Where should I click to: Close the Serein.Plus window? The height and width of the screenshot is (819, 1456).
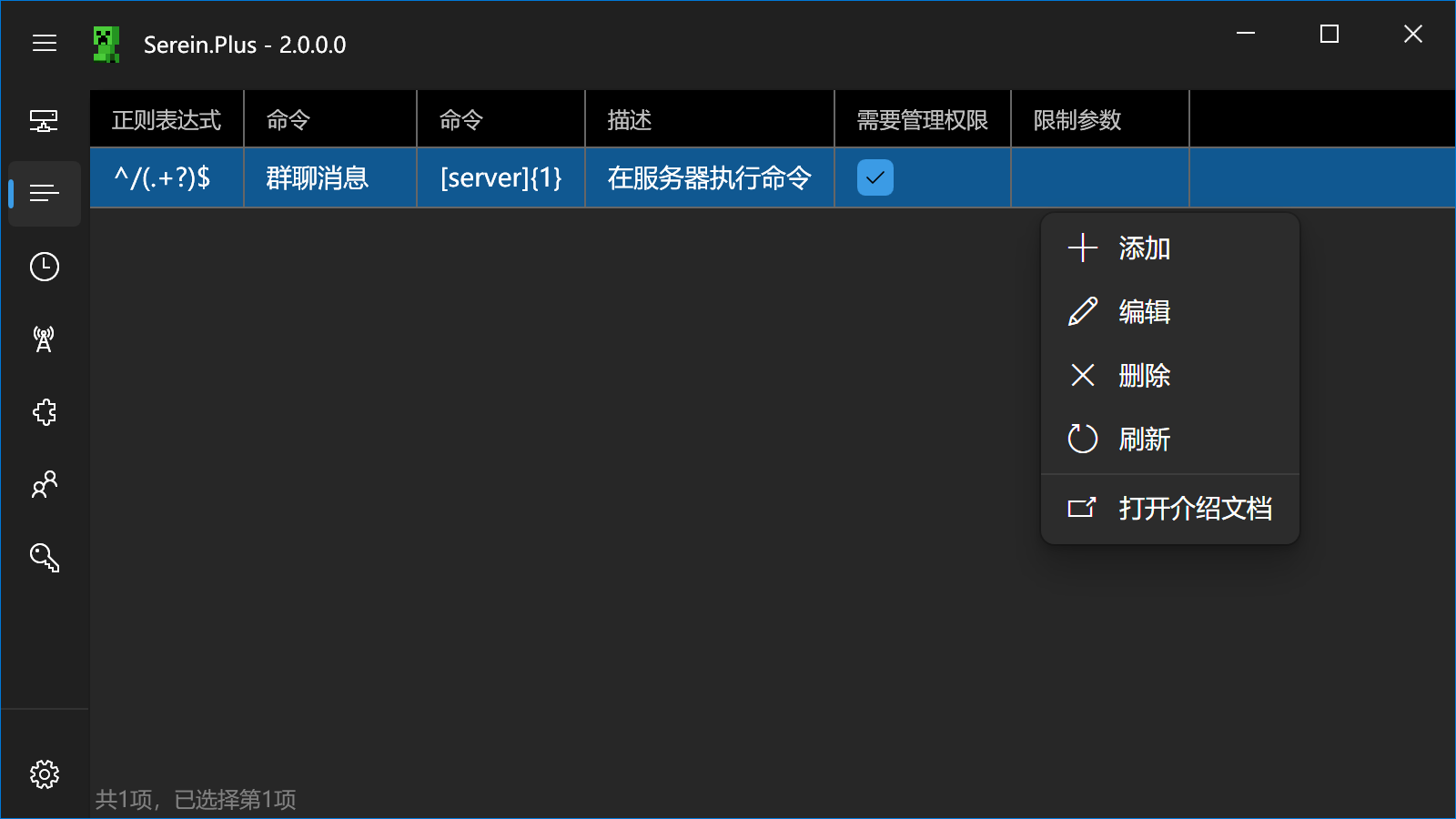click(x=1413, y=34)
